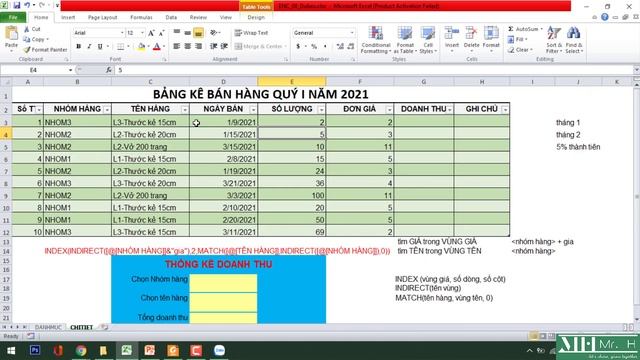Viewport: 640px width, 360px height.
Task: Click the dollar accounting format icon
Action: pos(298,47)
